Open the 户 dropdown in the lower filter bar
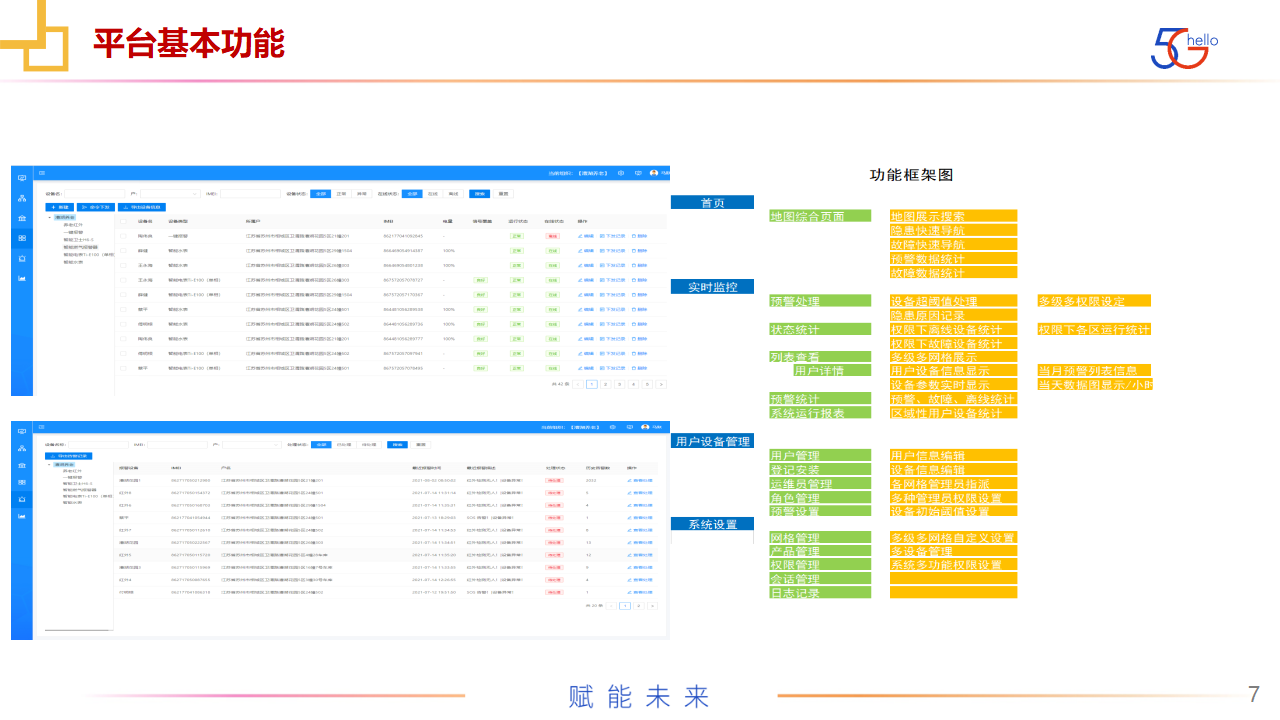Screen dimensions: 1280x720 click(250, 444)
